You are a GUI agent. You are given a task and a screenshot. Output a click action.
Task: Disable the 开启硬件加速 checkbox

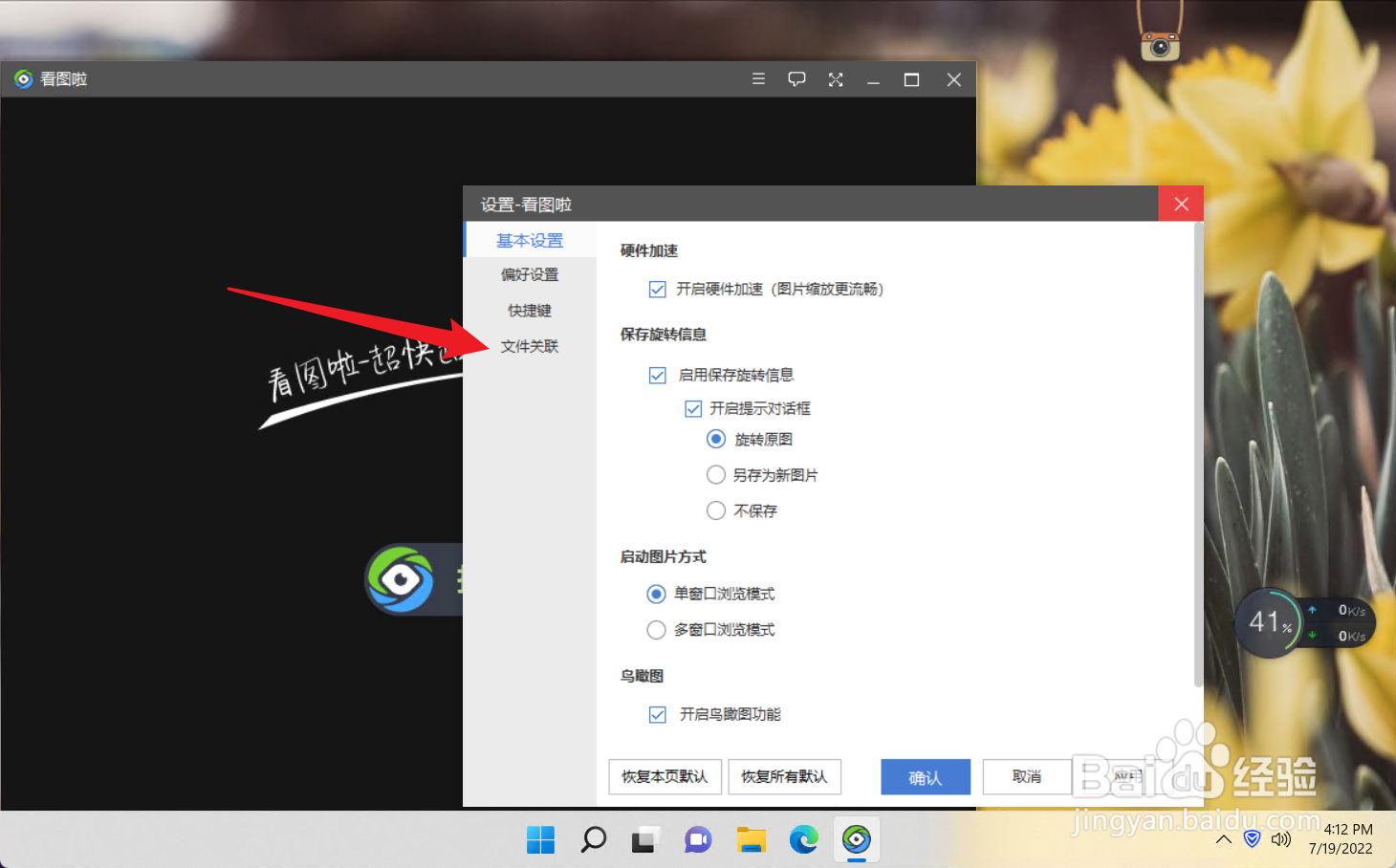pos(657,289)
